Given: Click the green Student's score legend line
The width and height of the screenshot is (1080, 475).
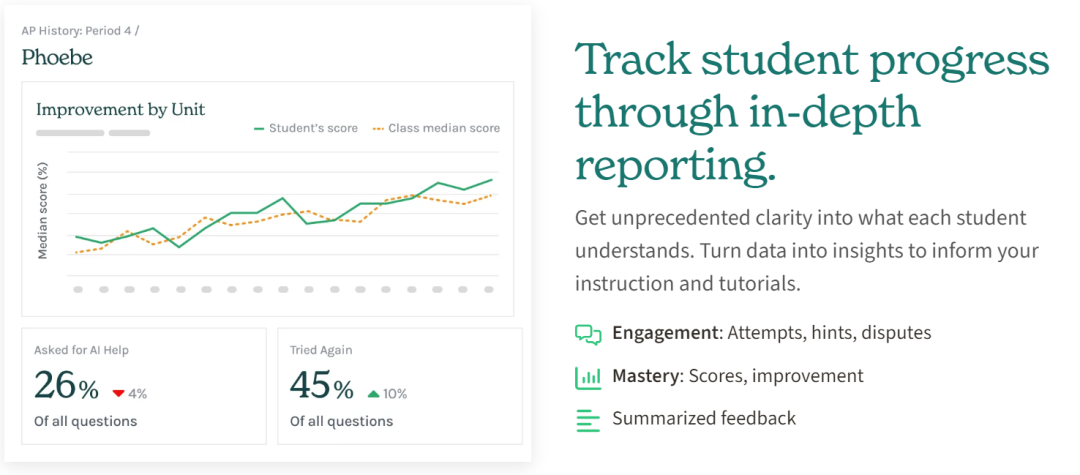Looking at the screenshot, I should point(259,129).
